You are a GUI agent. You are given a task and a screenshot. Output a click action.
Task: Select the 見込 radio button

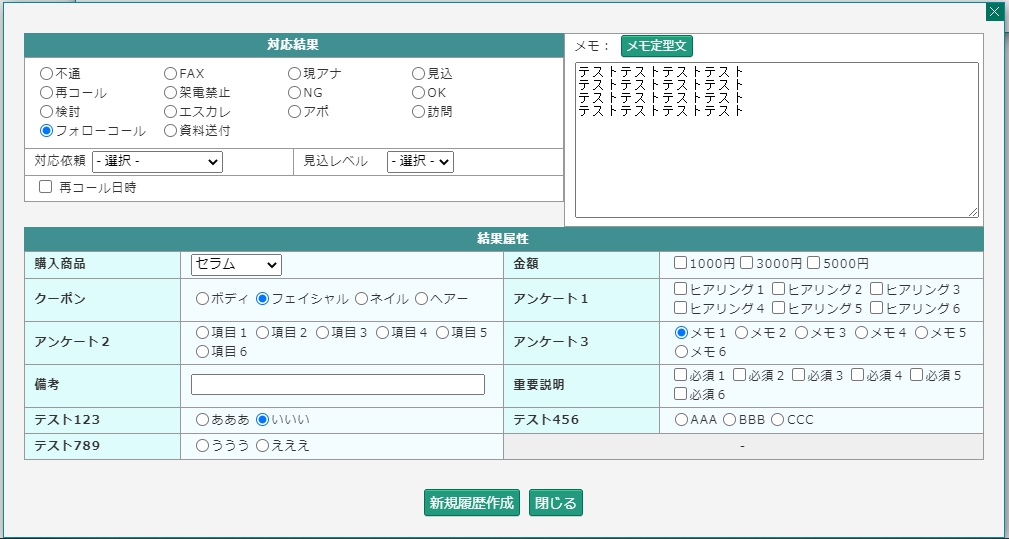418,74
